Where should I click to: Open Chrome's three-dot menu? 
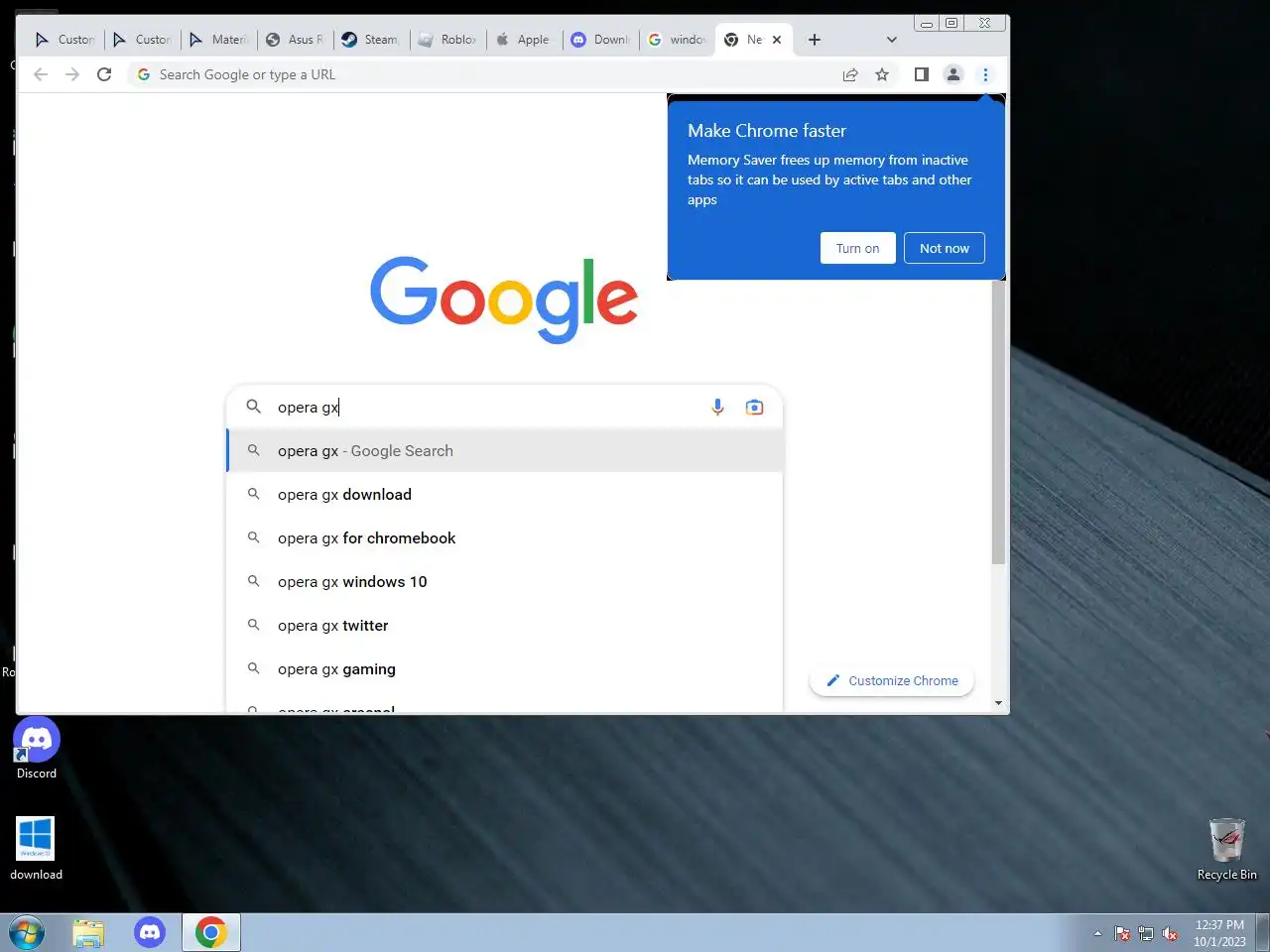[x=985, y=74]
